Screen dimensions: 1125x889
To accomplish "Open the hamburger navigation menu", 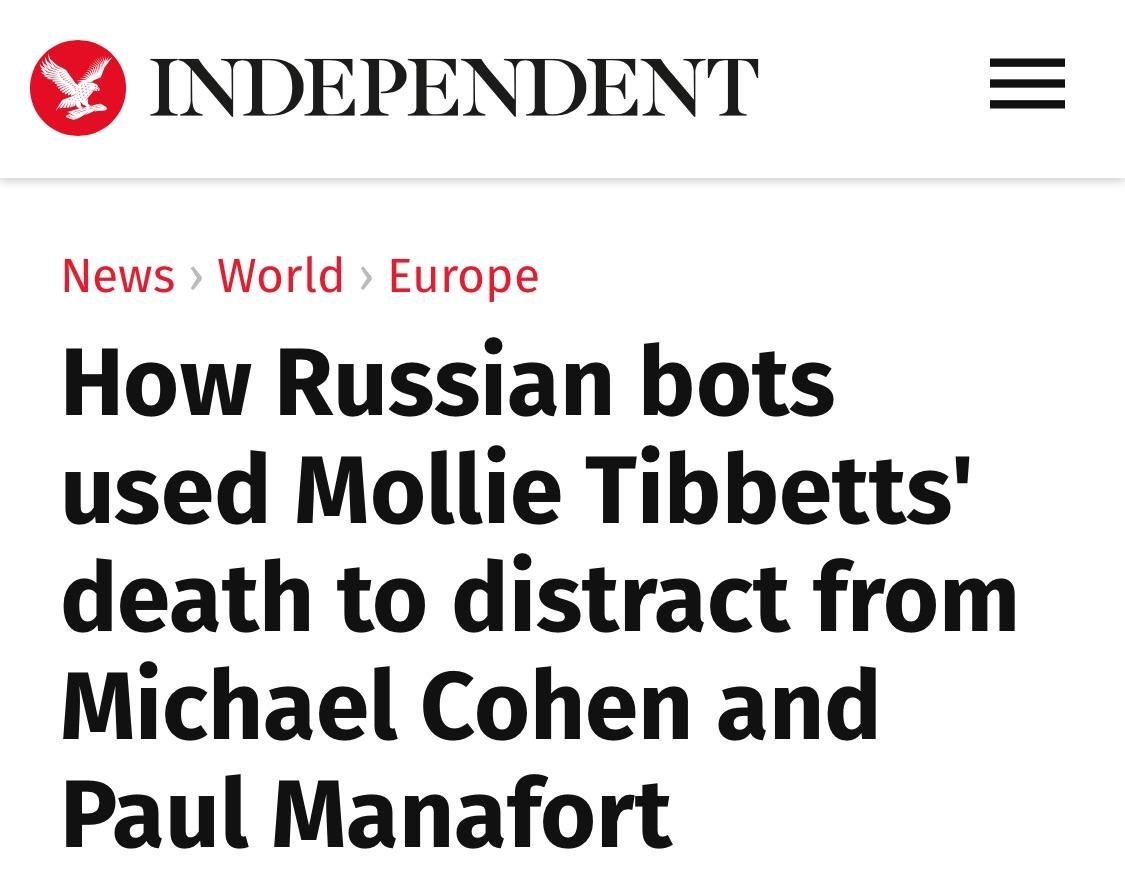I will pos(1027,84).
